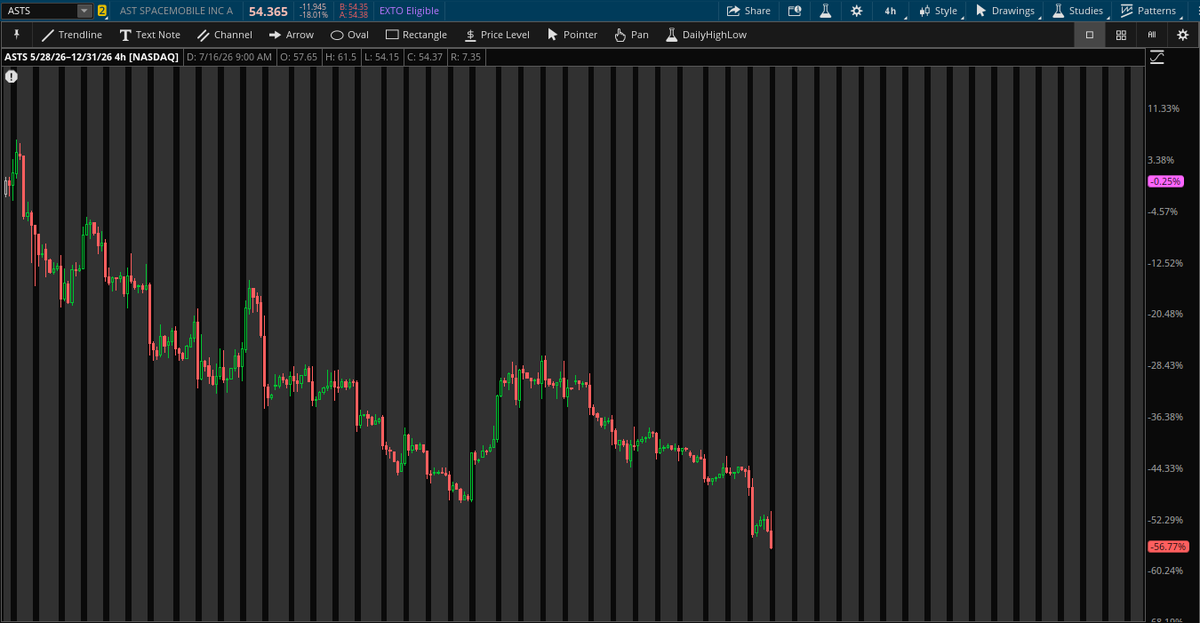Viewport: 1200px width, 623px height.
Task: Pick the Arrow drawing tool
Action: point(291,34)
